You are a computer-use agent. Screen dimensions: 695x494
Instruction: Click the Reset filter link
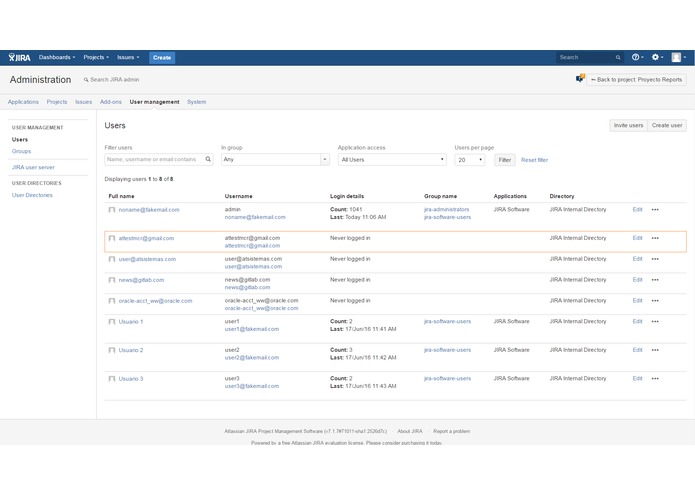click(534, 160)
